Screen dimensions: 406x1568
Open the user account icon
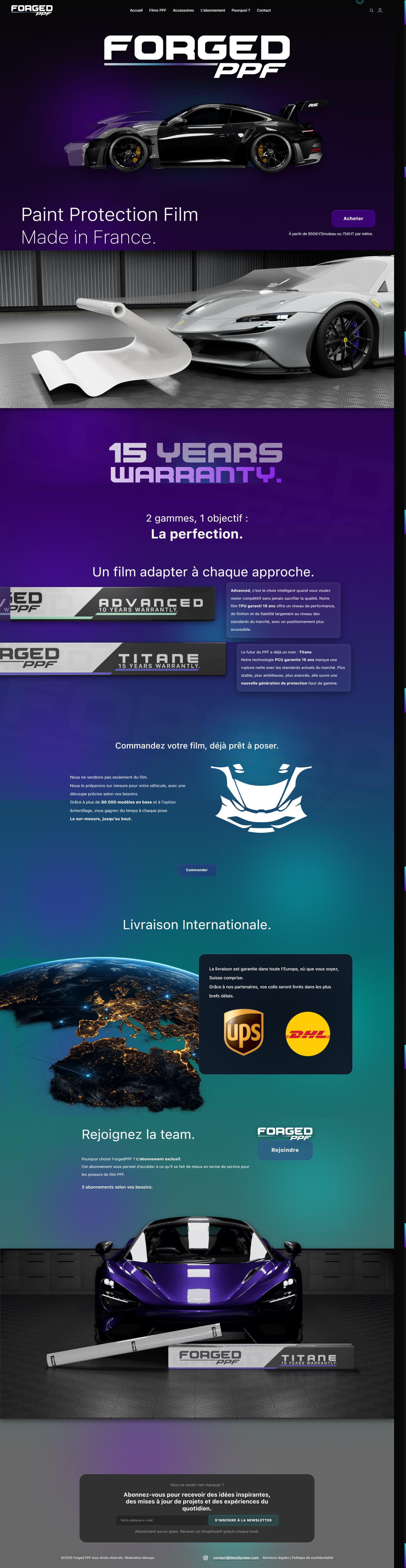pyautogui.click(x=380, y=10)
